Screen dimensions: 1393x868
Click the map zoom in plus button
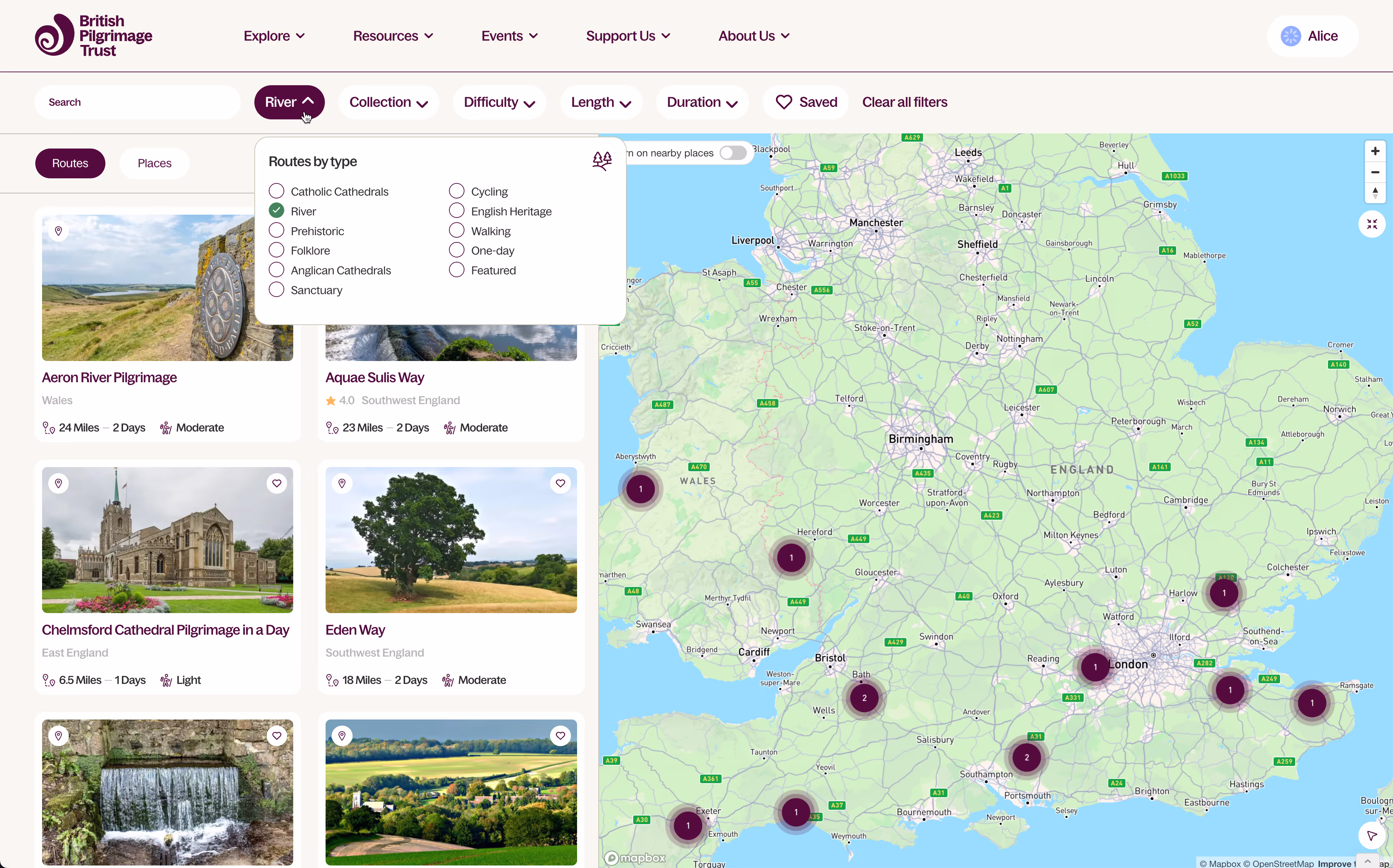[1375, 151]
